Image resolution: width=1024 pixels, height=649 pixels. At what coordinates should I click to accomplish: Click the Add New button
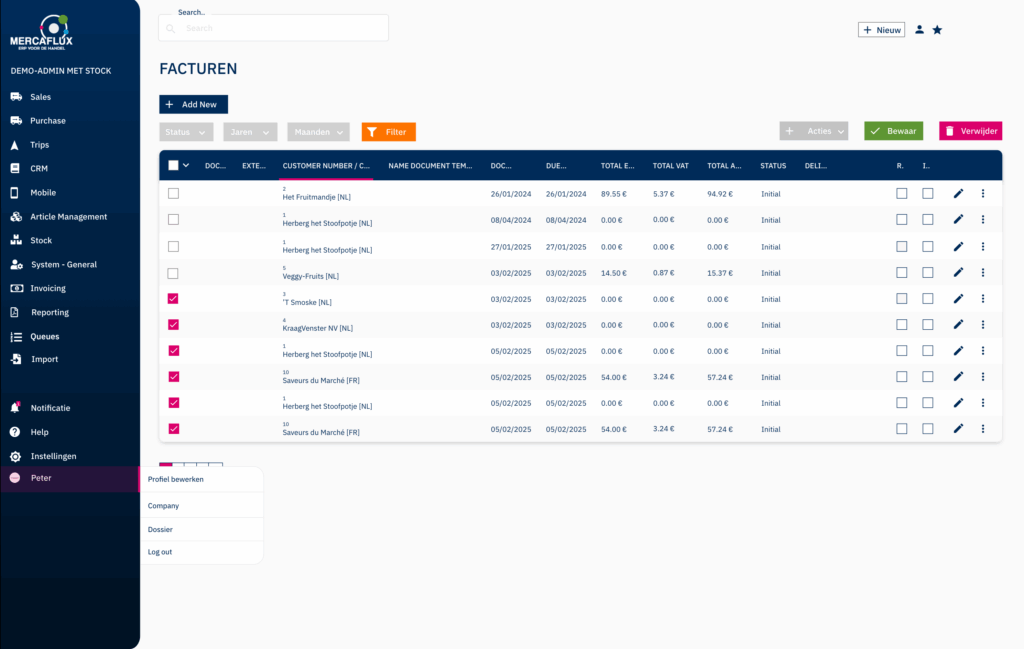tap(193, 104)
